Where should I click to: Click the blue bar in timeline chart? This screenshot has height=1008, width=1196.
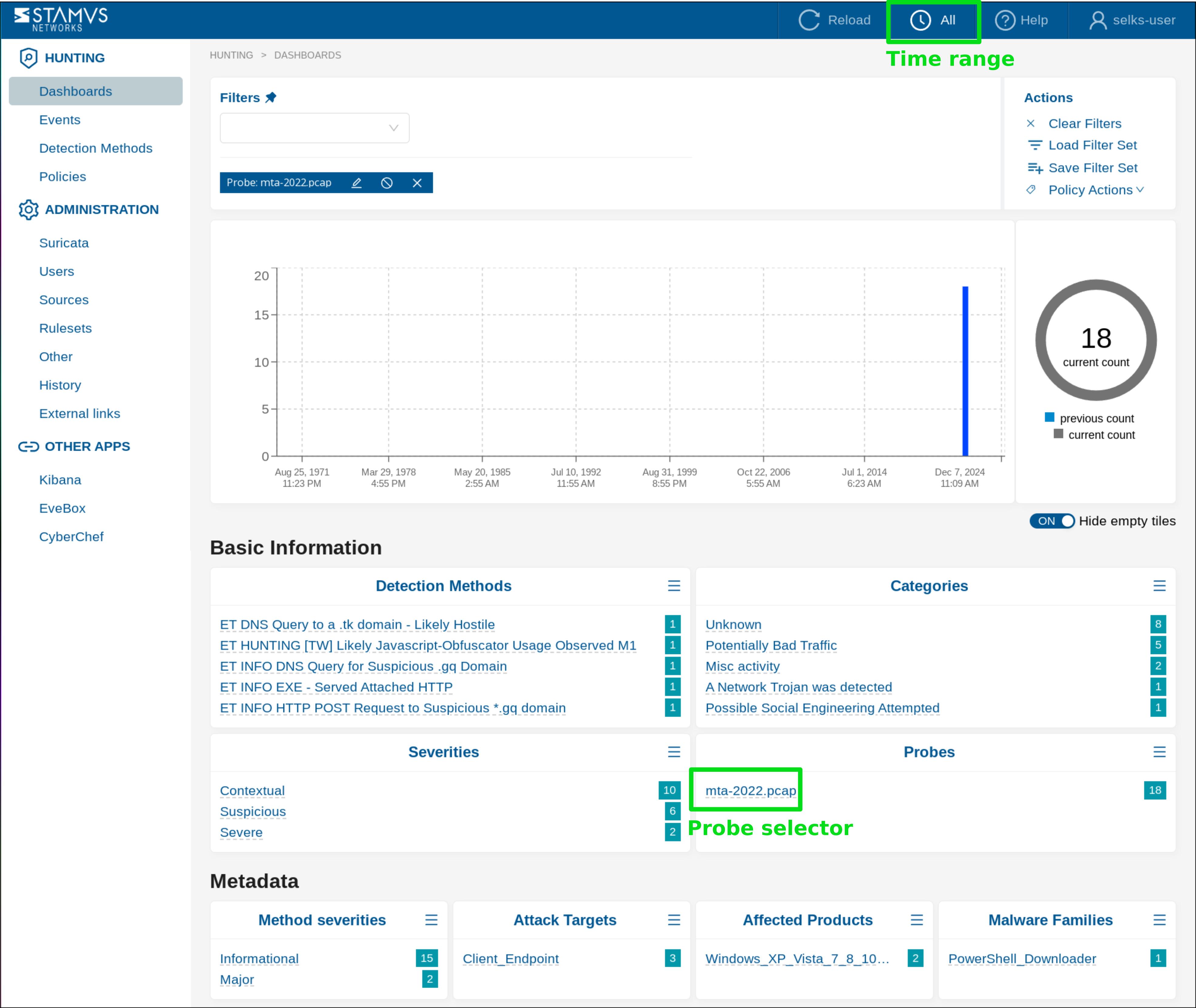(965, 371)
